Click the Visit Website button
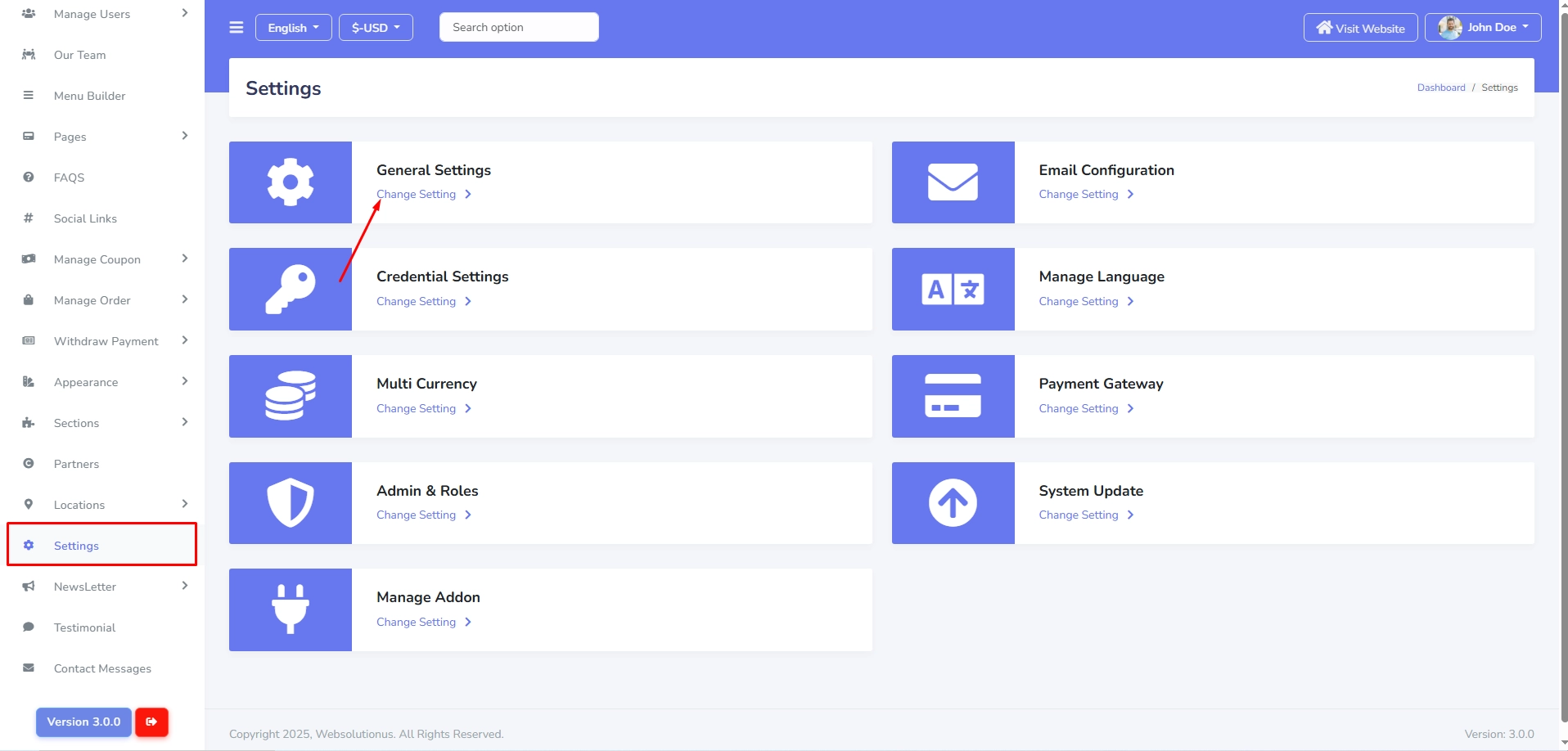 [x=1360, y=27]
